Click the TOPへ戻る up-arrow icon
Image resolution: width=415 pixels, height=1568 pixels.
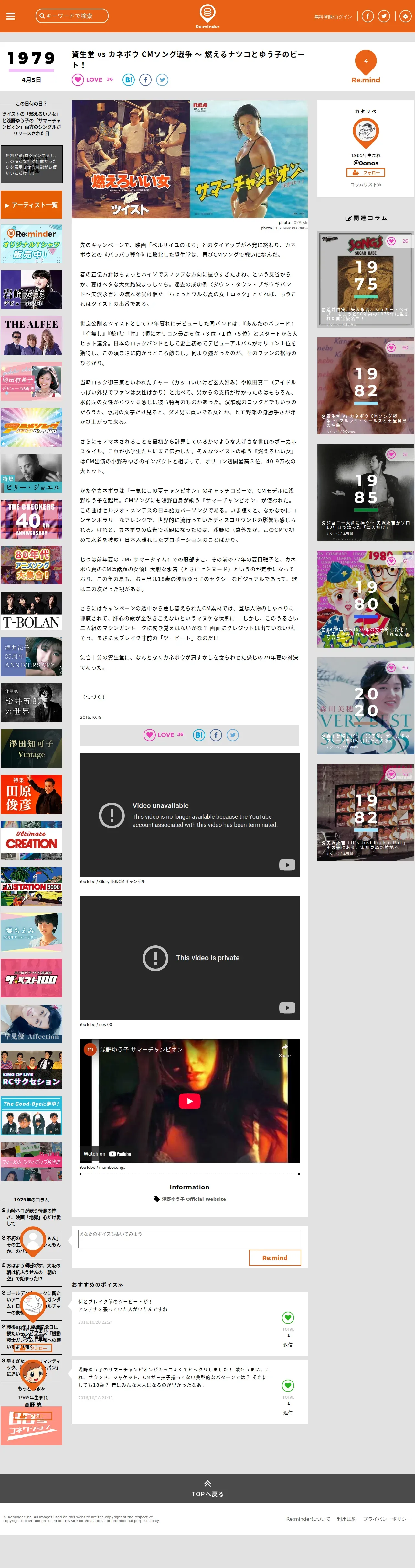(x=207, y=1483)
